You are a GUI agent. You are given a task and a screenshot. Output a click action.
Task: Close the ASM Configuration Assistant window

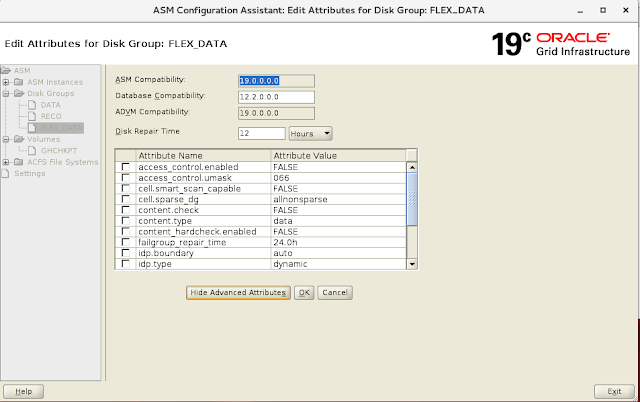coord(626,10)
